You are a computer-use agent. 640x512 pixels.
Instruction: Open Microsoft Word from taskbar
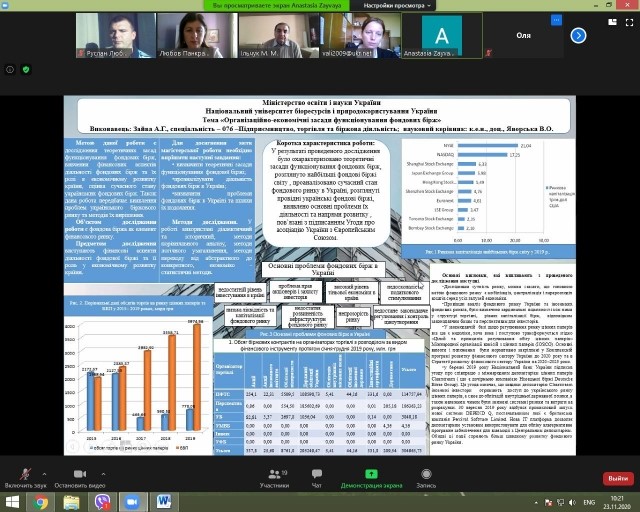pyautogui.click(x=163, y=502)
